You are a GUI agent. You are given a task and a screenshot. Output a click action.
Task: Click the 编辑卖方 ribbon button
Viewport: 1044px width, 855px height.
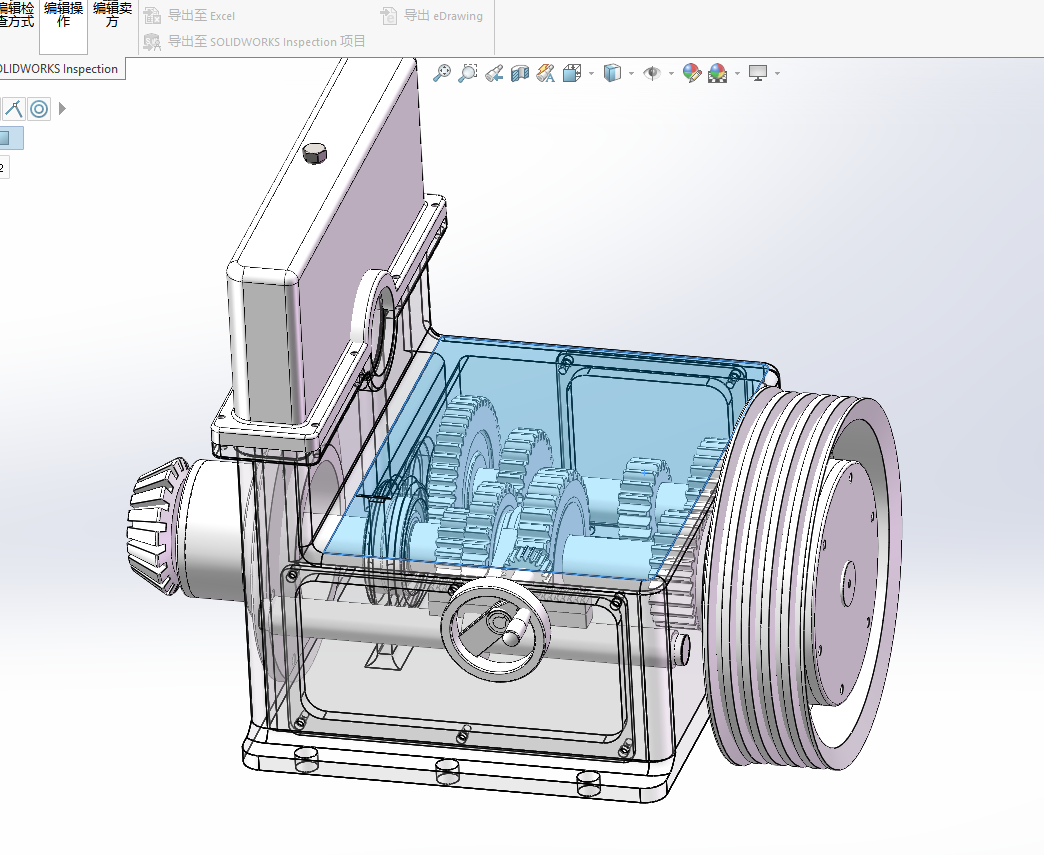pyautogui.click(x=113, y=16)
